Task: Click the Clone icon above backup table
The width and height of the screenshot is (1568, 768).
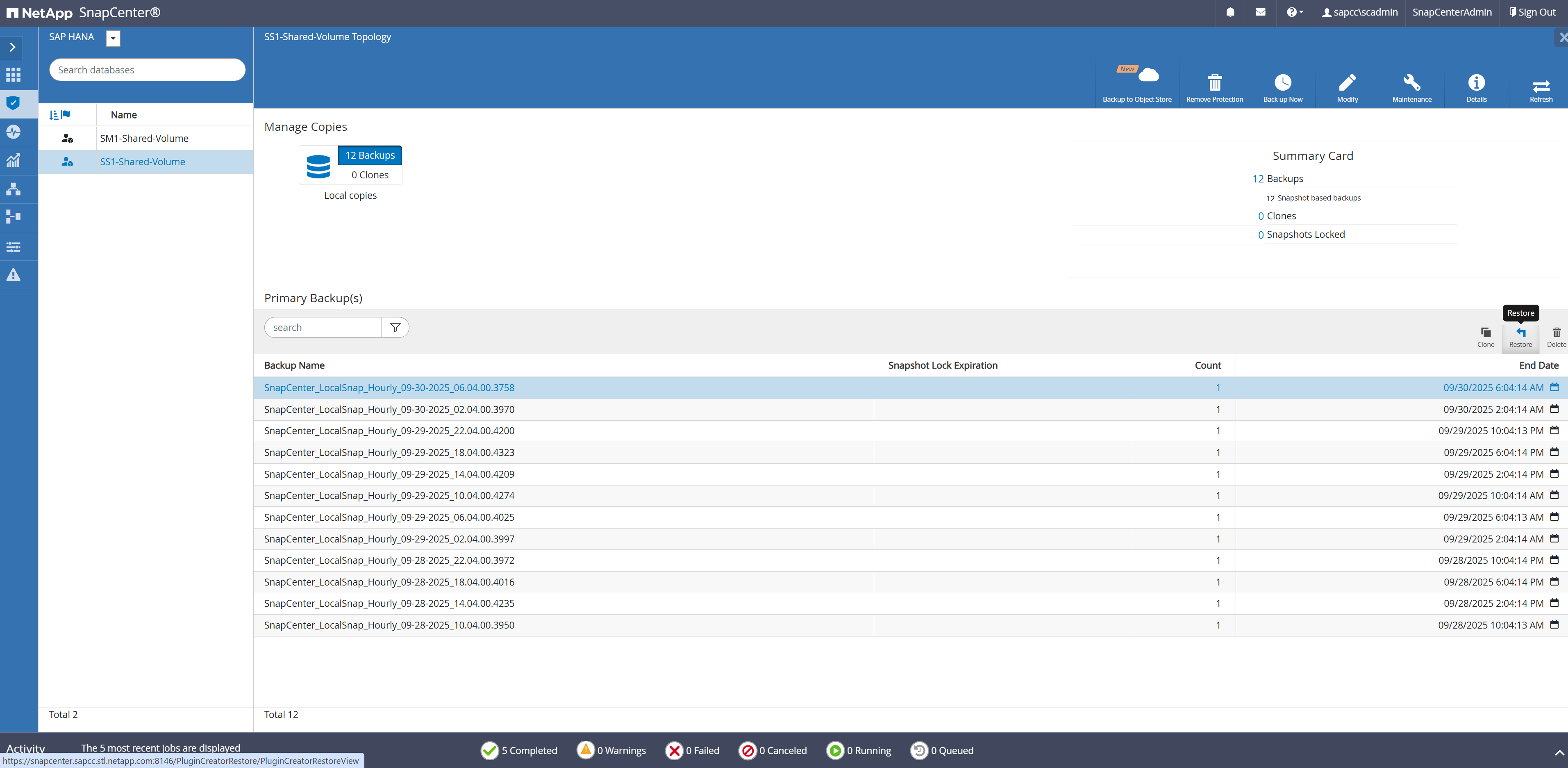Action: pyautogui.click(x=1485, y=335)
